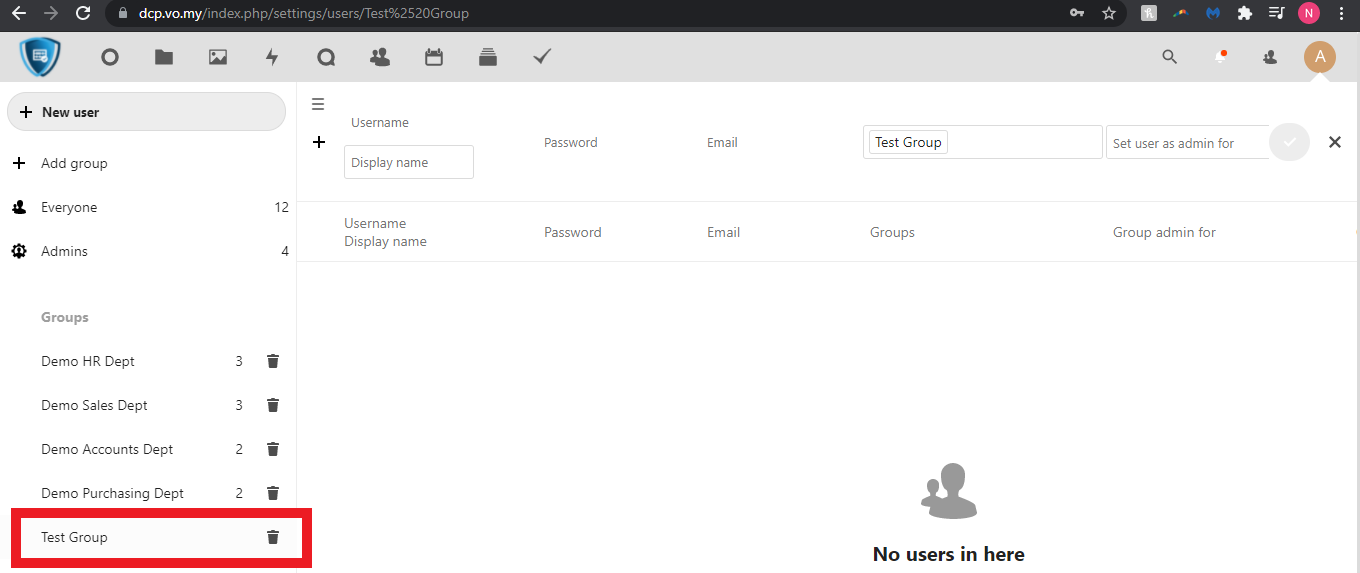Open the 'Set user as admin for' dropdown

coord(1186,143)
